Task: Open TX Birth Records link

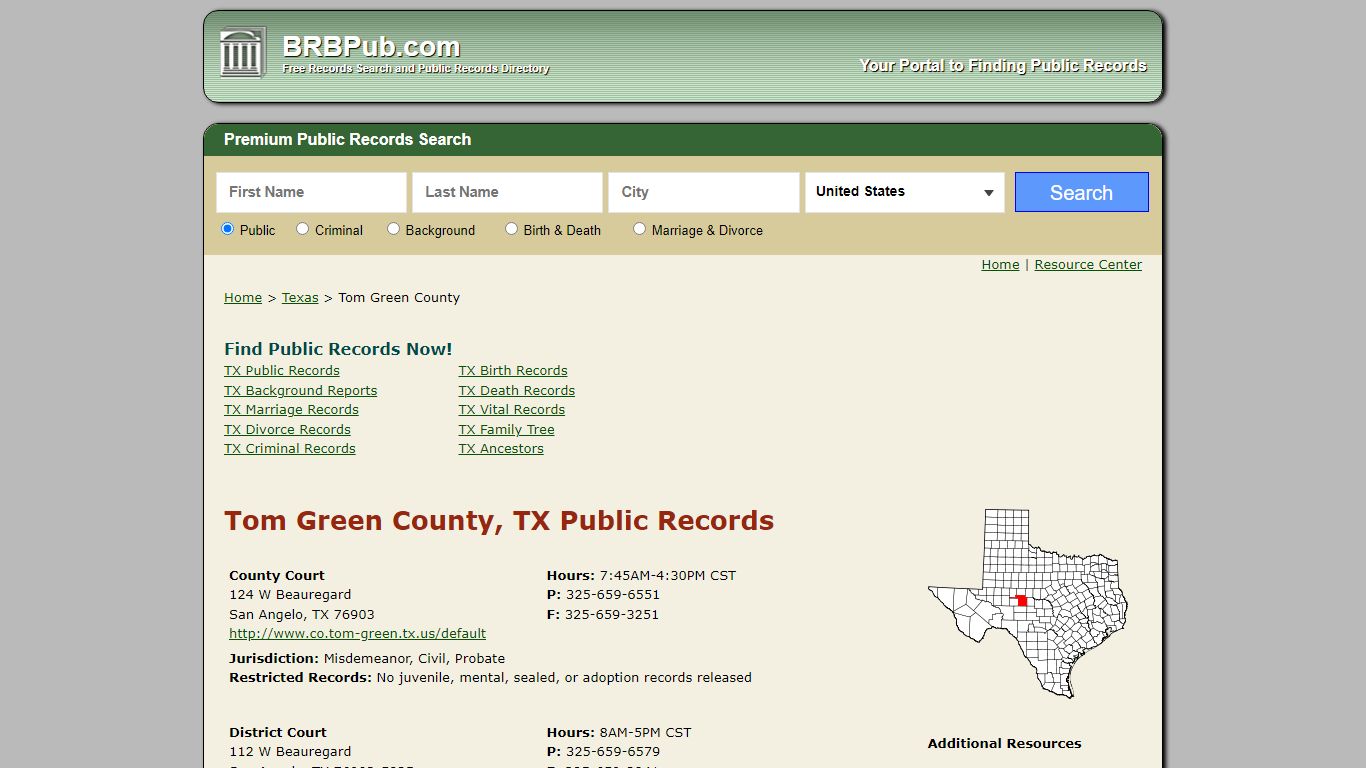Action: (513, 371)
